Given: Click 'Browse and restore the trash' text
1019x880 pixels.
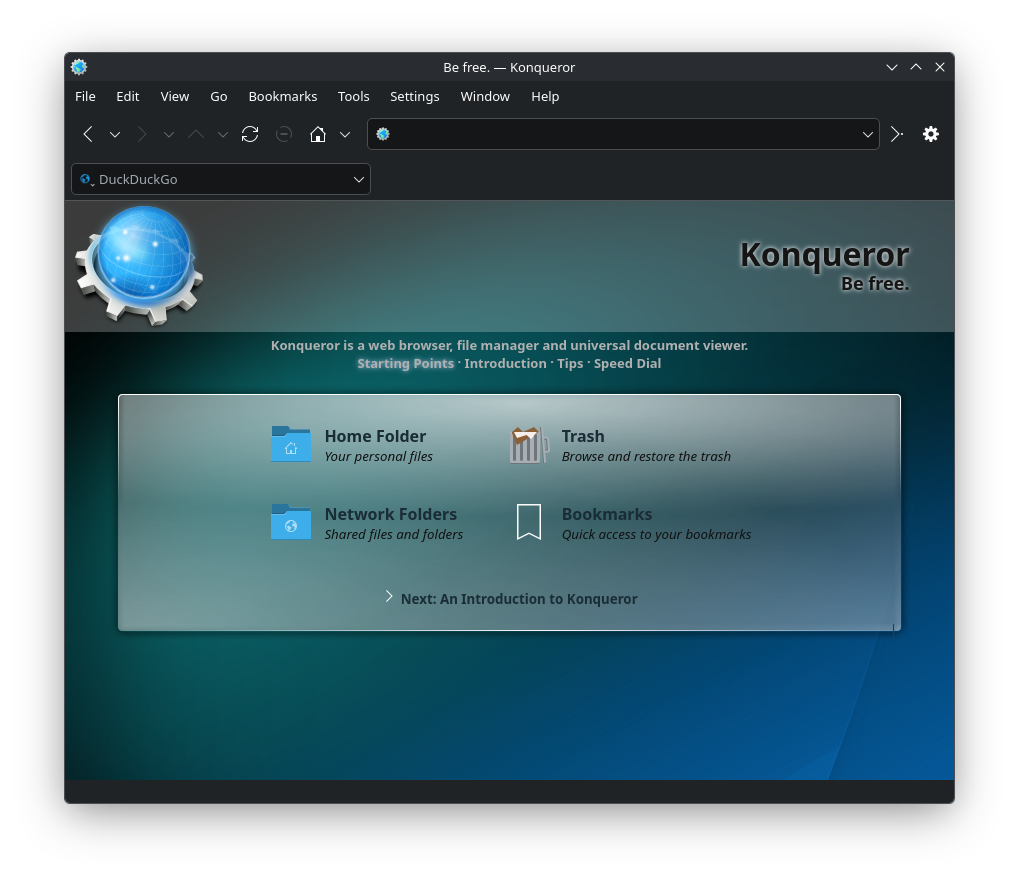Looking at the screenshot, I should tap(646, 456).
